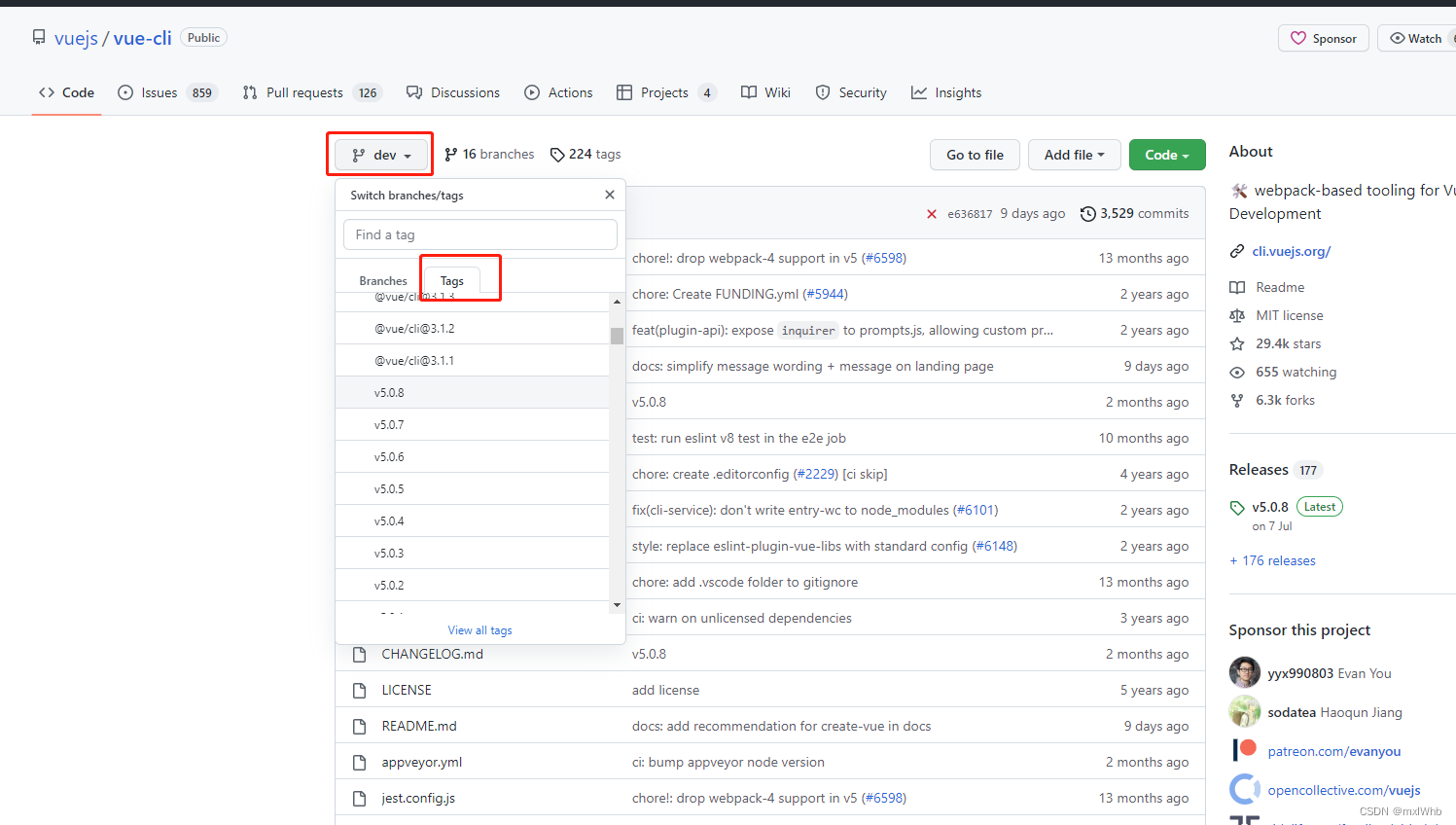Open the 3,529 commits history link
This screenshot has height=825, width=1456.
pyautogui.click(x=1135, y=213)
